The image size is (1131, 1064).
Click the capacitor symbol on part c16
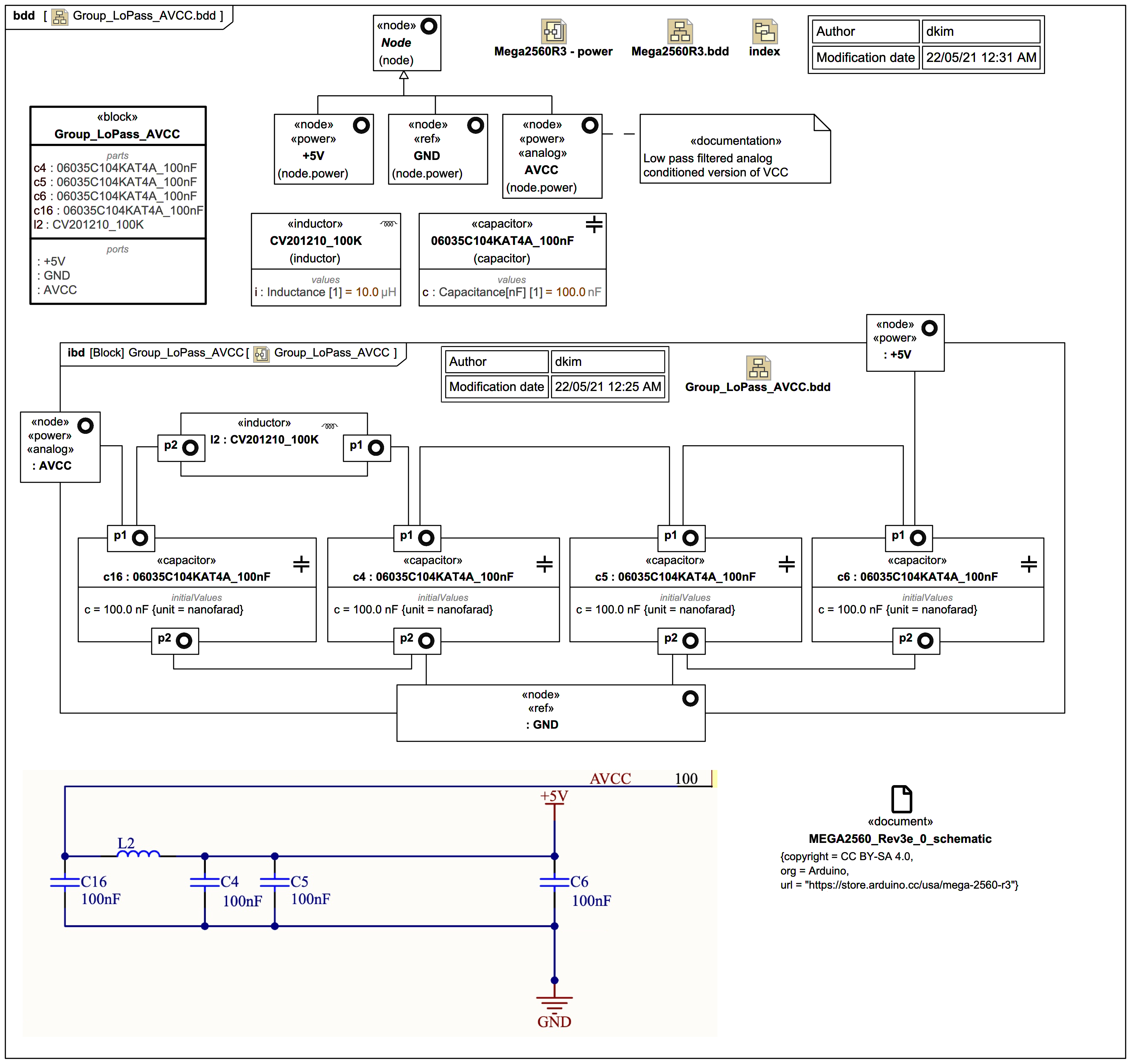click(301, 564)
